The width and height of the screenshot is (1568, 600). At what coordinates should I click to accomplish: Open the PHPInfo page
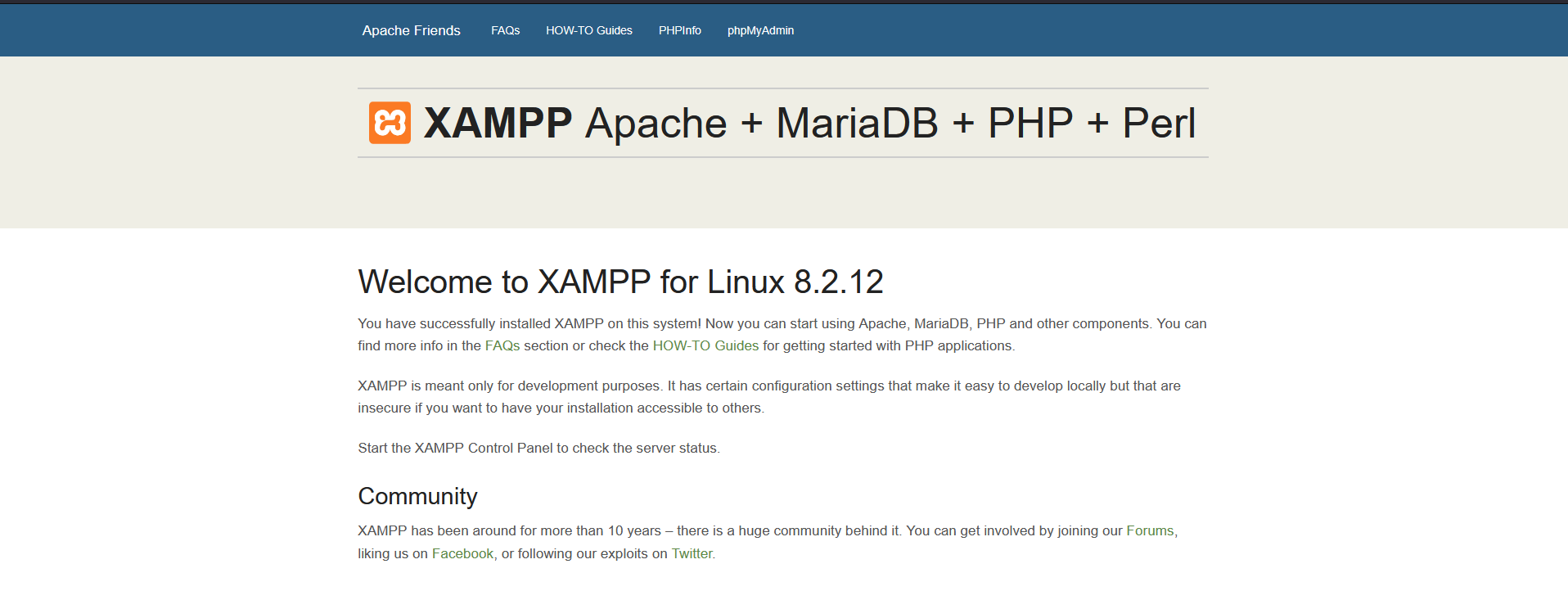point(679,30)
